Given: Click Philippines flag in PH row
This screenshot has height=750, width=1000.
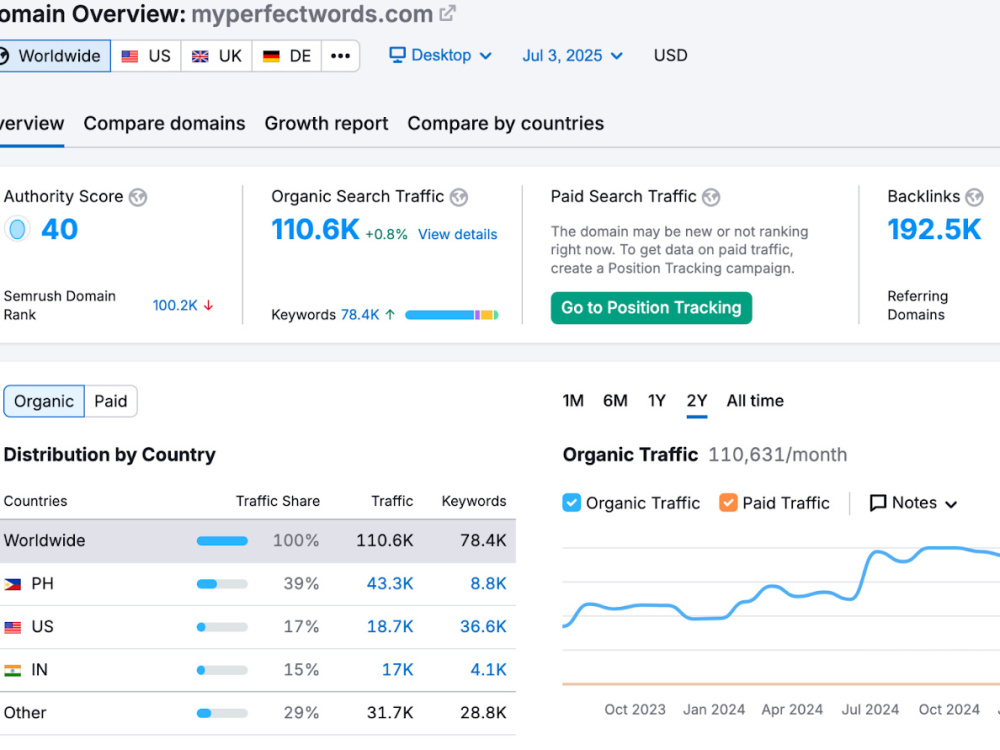Looking at the screenshot, I should tap(13, 584).
